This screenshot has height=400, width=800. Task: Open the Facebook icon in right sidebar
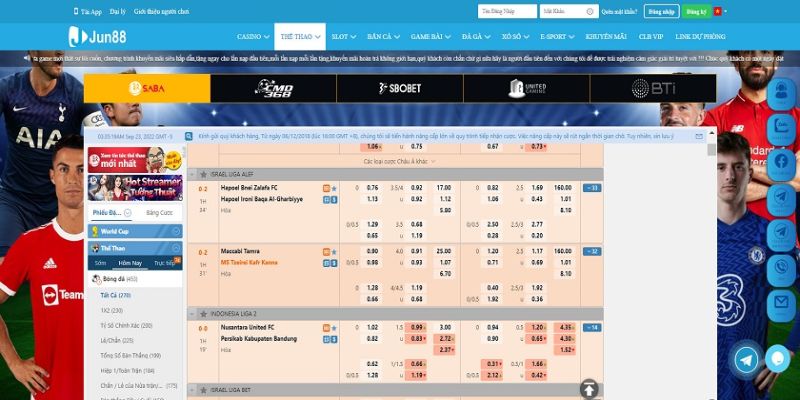tap(779, 161)
